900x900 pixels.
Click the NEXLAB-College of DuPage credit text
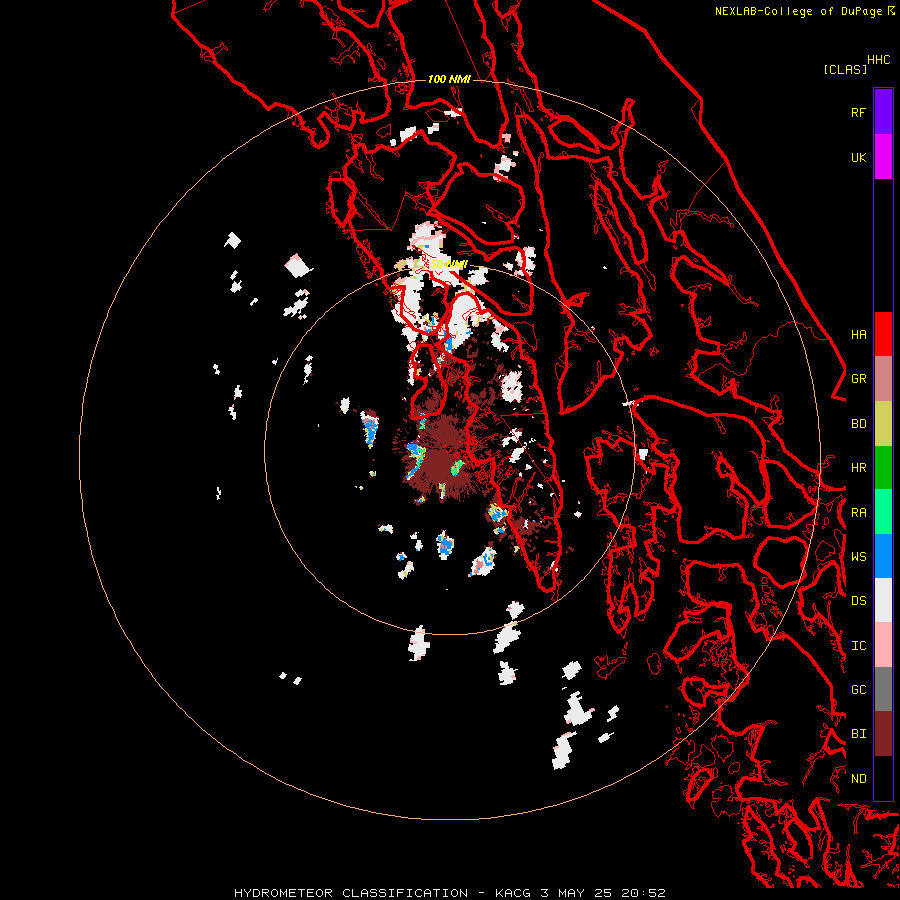[x=798, y=11]
